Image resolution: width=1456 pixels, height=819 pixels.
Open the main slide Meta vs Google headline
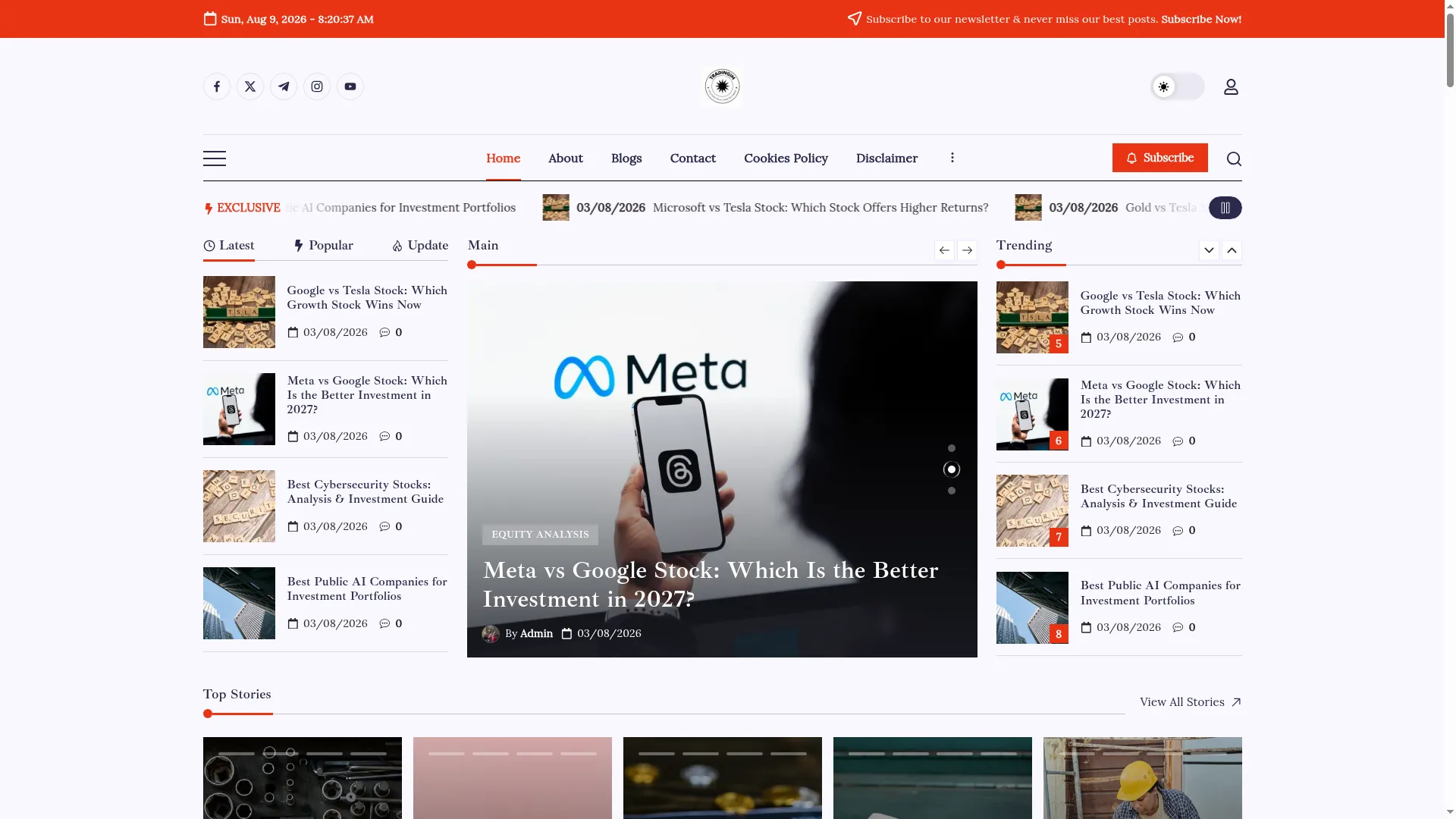point(711,585)
